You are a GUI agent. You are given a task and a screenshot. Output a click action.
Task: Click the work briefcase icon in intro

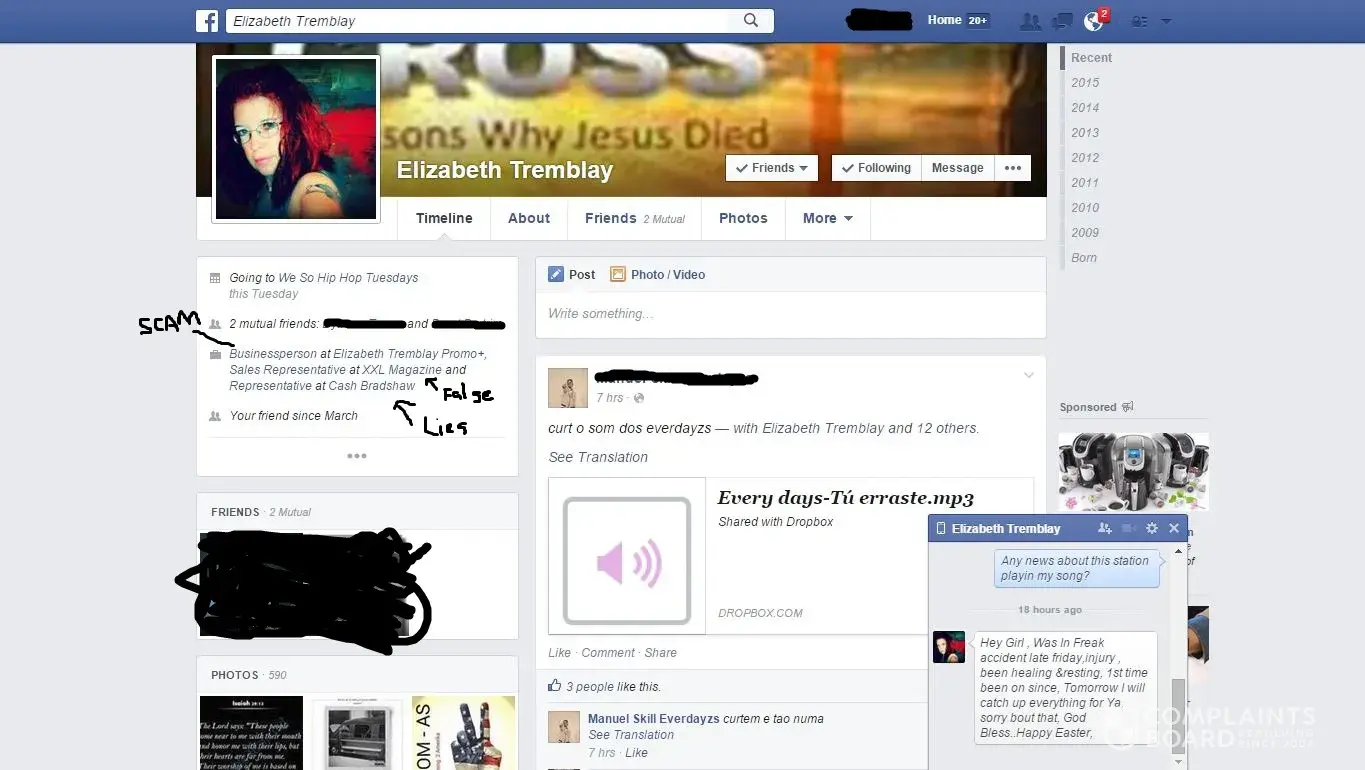click(215, 354)
